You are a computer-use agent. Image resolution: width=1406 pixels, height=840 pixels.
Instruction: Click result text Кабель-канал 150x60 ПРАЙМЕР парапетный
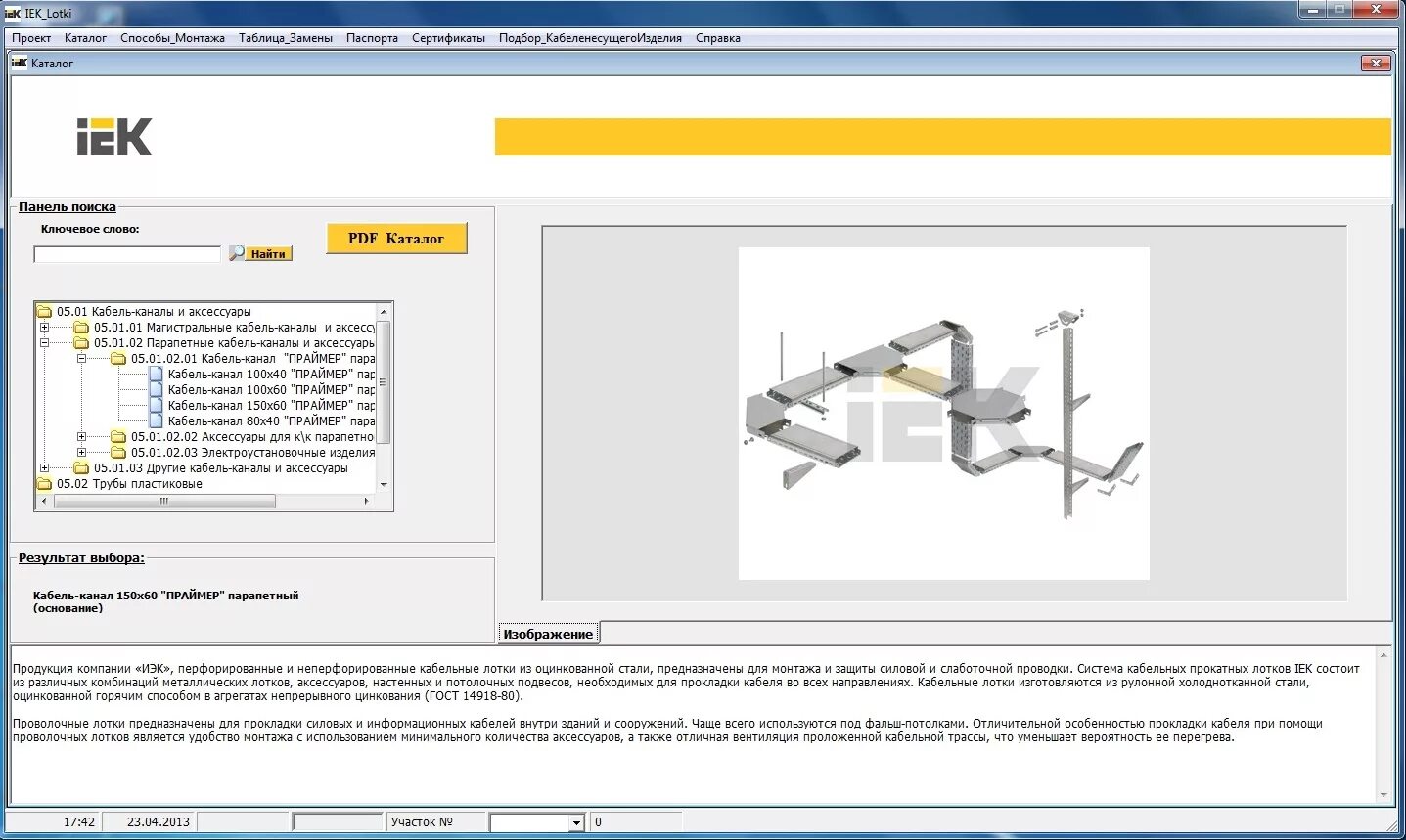click(x=165, y=601)
